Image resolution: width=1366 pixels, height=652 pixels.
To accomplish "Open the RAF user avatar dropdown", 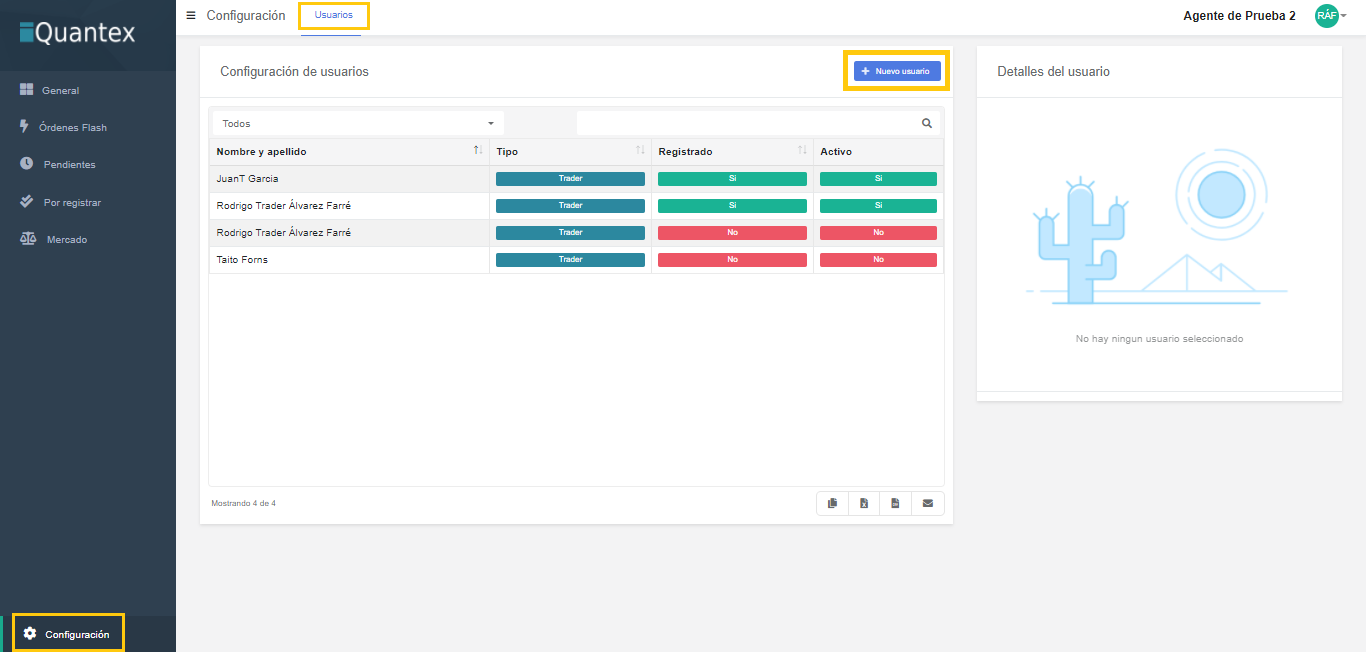I will 1330,16.
